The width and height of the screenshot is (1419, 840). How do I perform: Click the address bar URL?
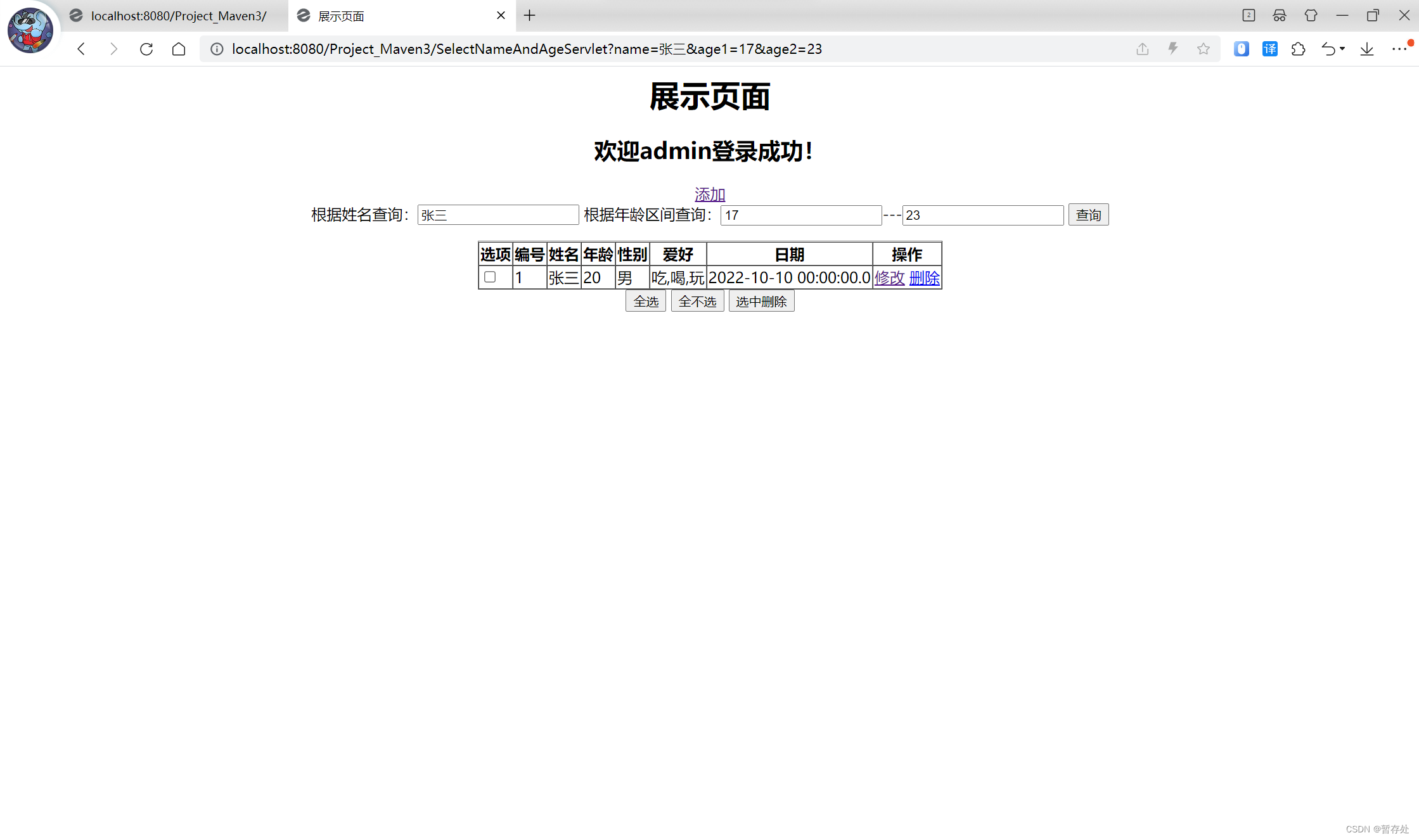(x=527, y=49)
